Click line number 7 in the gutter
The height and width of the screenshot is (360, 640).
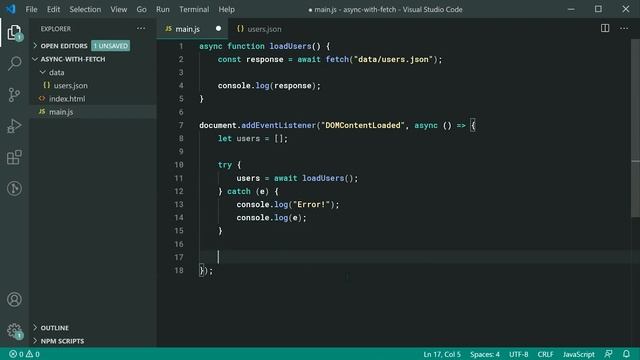coord(181,125)
